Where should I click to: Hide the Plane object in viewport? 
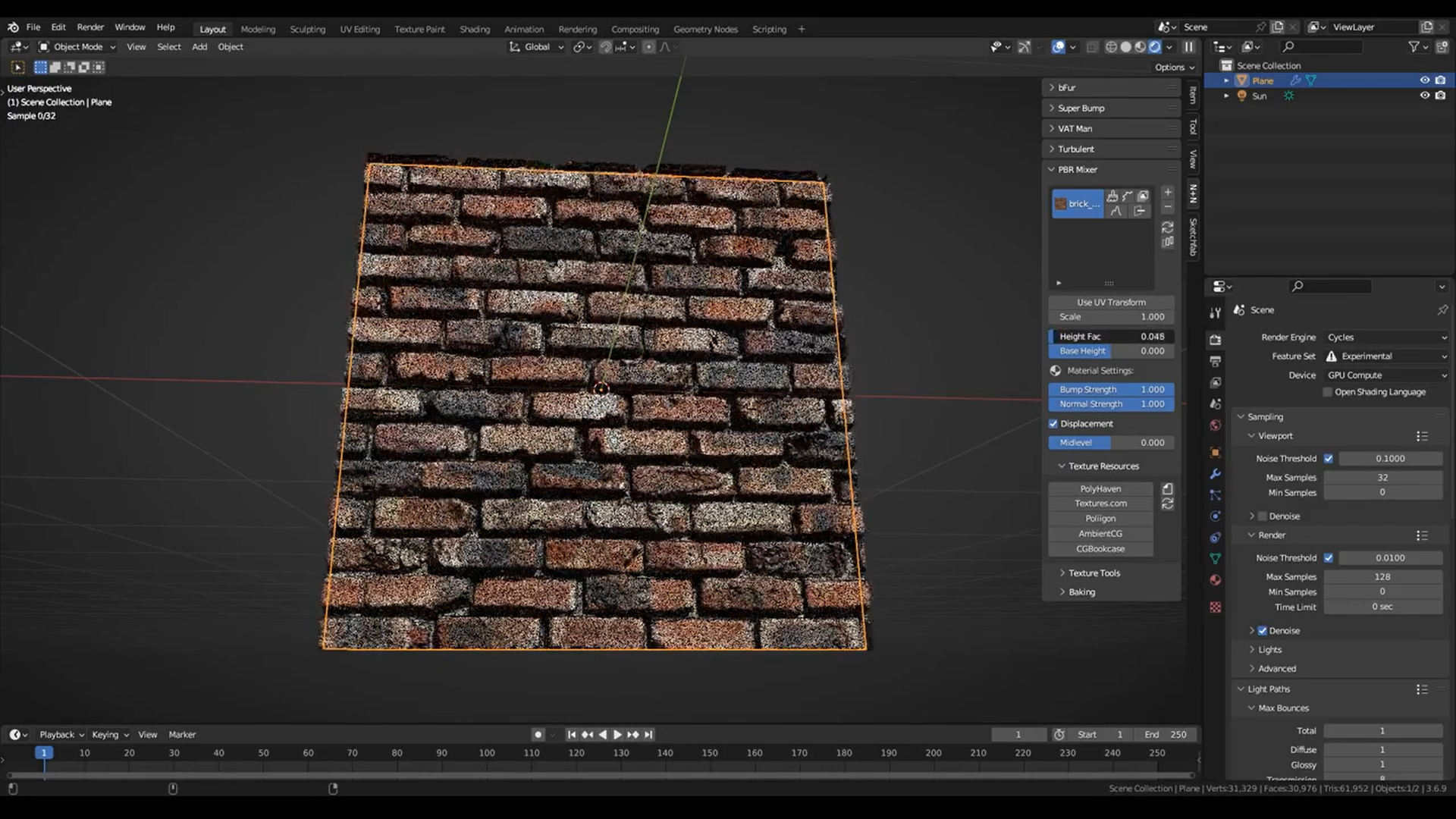click(x=1424, y=80)
